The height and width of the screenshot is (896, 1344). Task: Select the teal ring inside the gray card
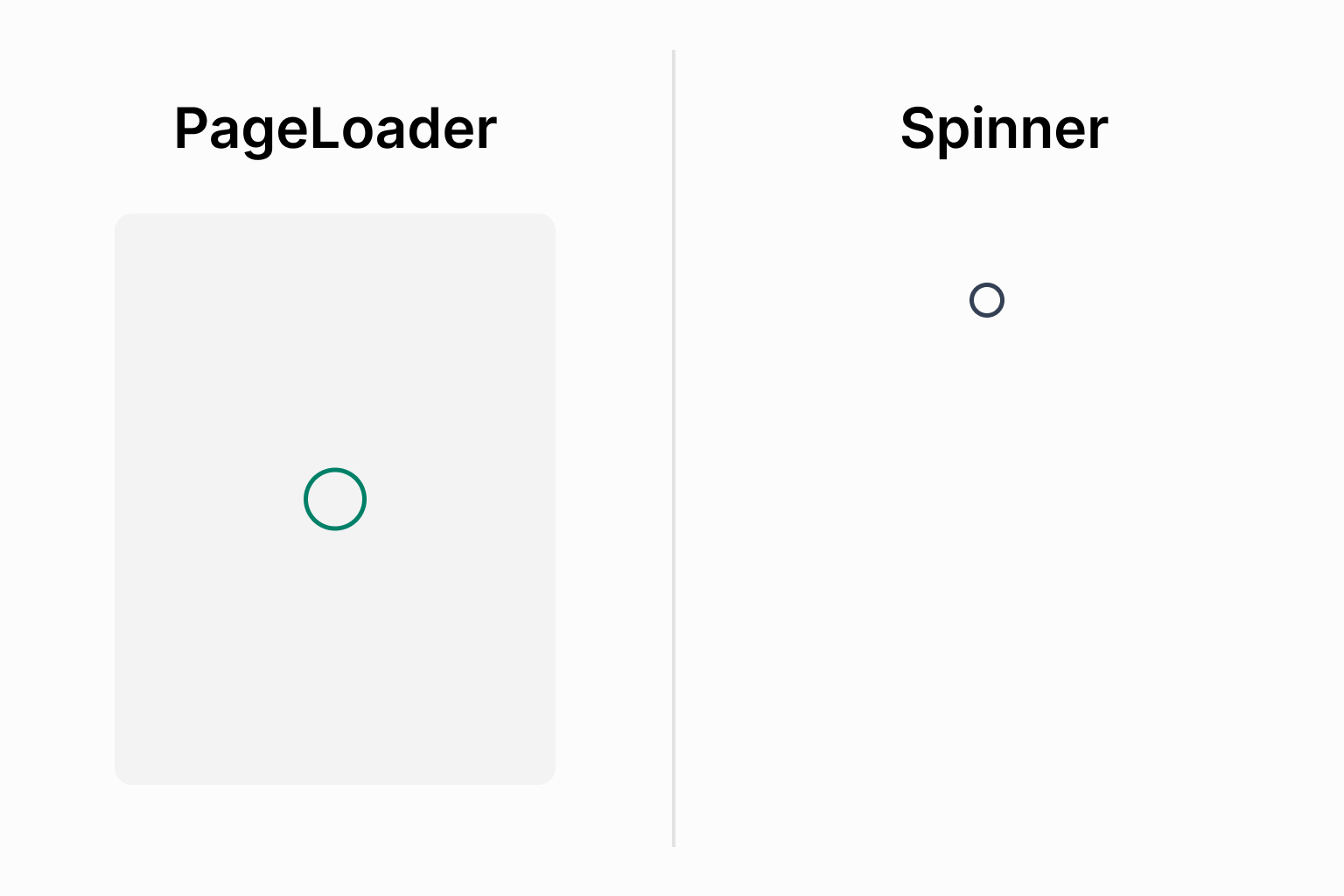click(x=335, y=499)
